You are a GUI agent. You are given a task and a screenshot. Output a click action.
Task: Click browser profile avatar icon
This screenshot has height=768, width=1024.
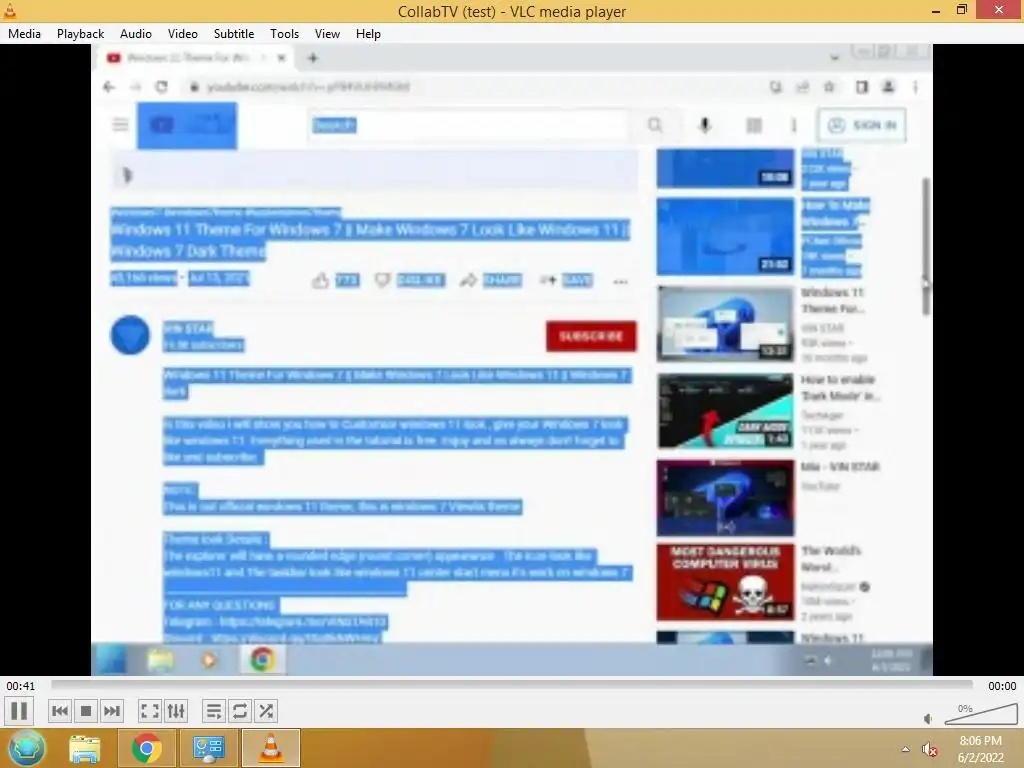click(888, 87)
